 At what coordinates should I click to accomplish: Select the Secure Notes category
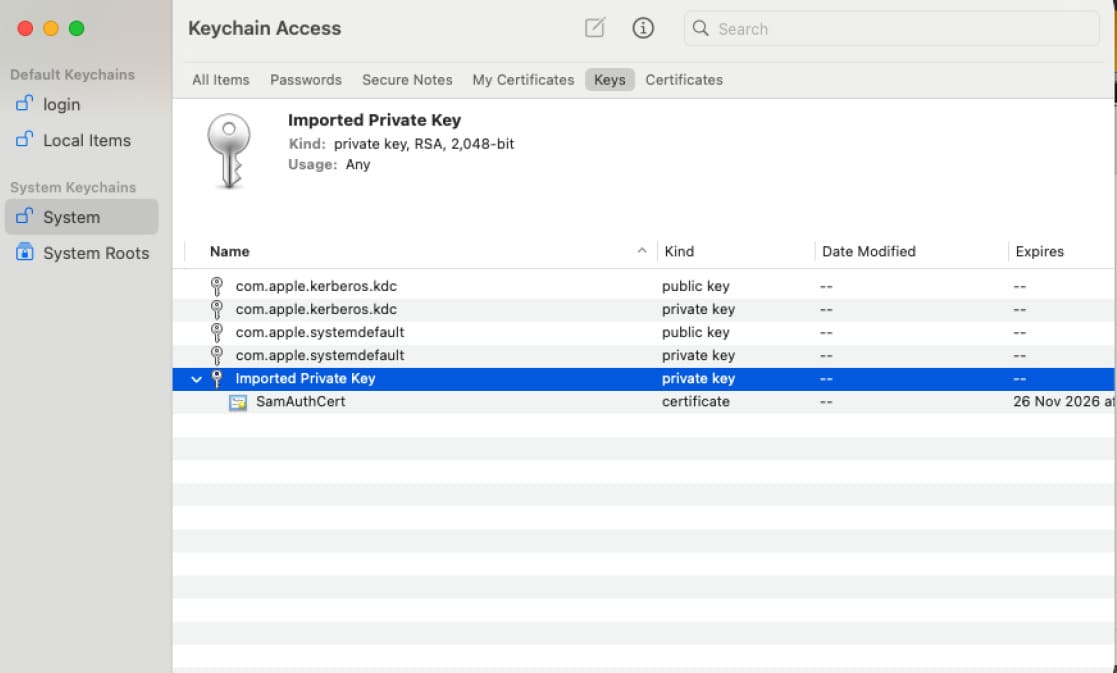407,80
